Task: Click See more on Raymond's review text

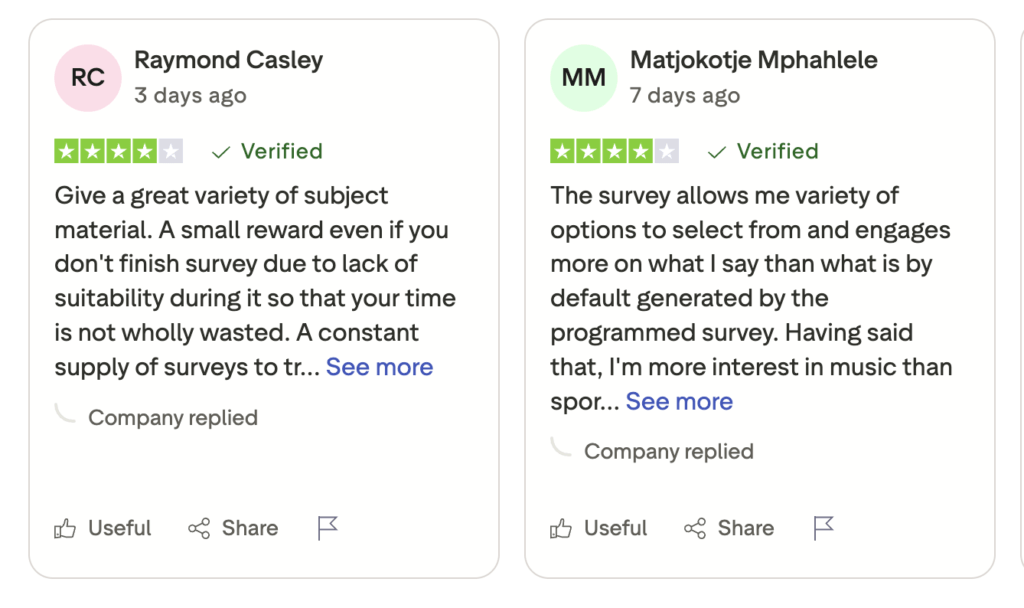Action: point(379,367)
